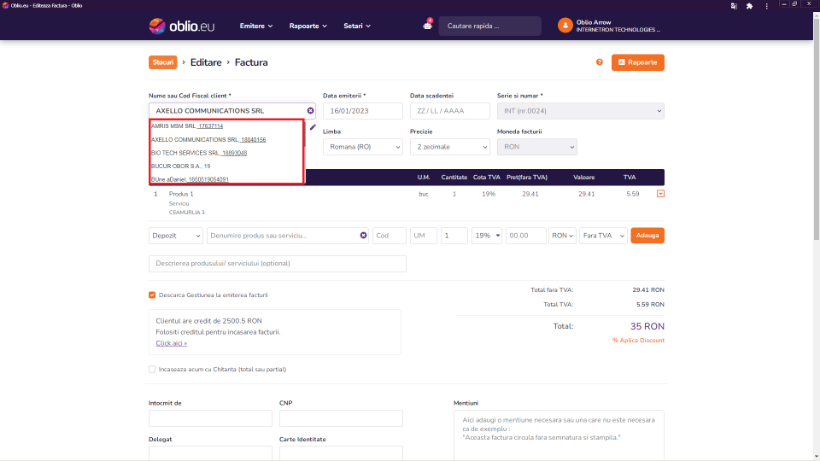Open the Fara TVA dropdown

point(604,235)
